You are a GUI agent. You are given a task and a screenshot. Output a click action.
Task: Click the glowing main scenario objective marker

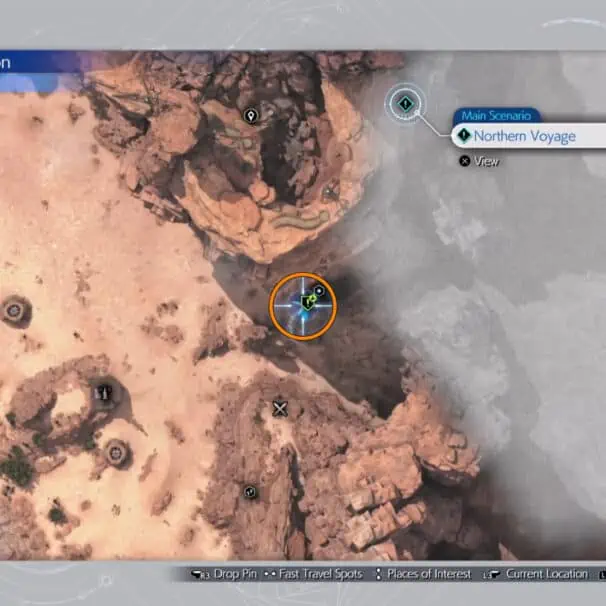(404, 103)
